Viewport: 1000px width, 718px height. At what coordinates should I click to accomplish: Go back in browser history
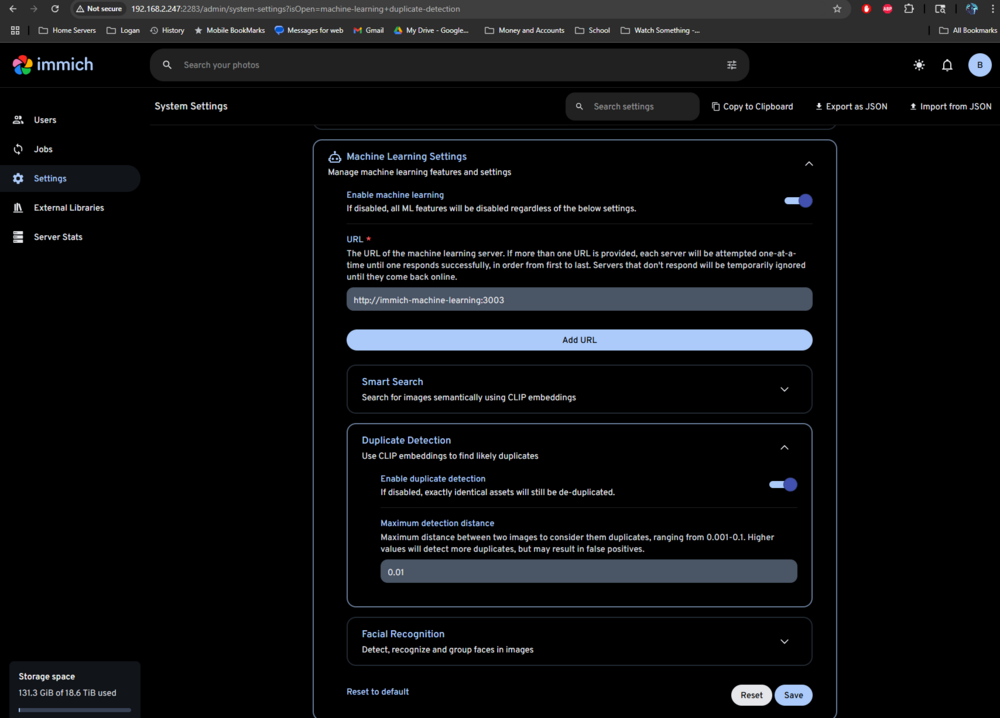coord(13,9)
